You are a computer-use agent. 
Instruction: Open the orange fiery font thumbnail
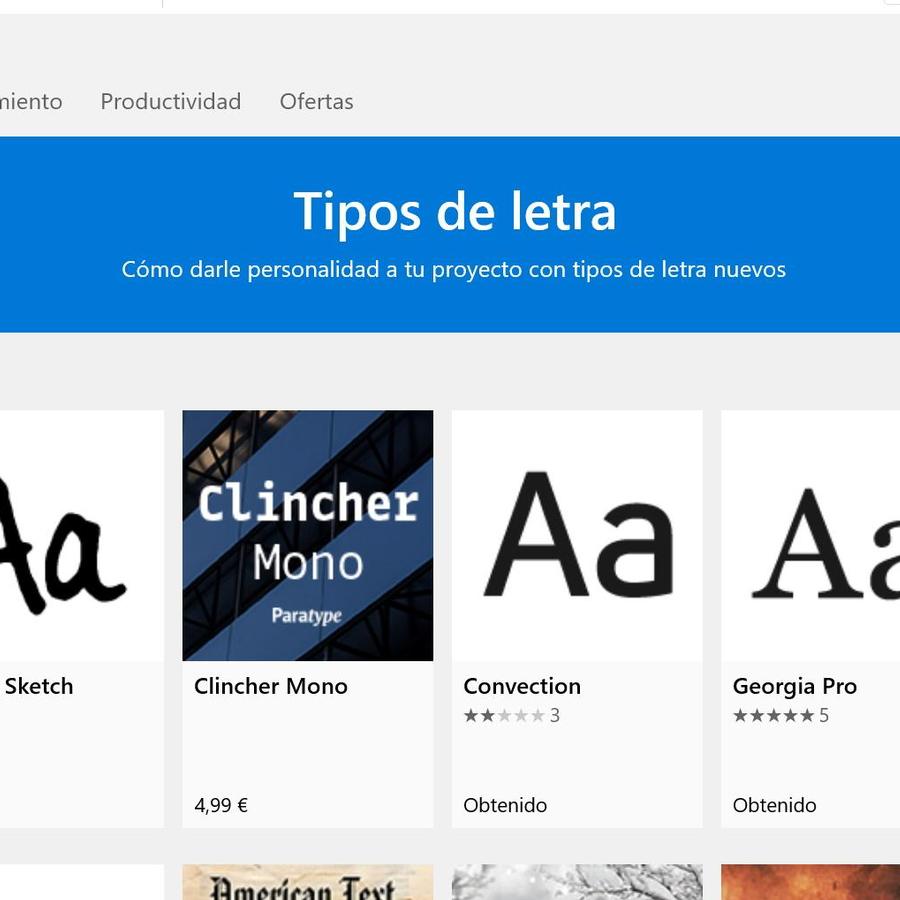pyautogui.click(x=810, y=883)
